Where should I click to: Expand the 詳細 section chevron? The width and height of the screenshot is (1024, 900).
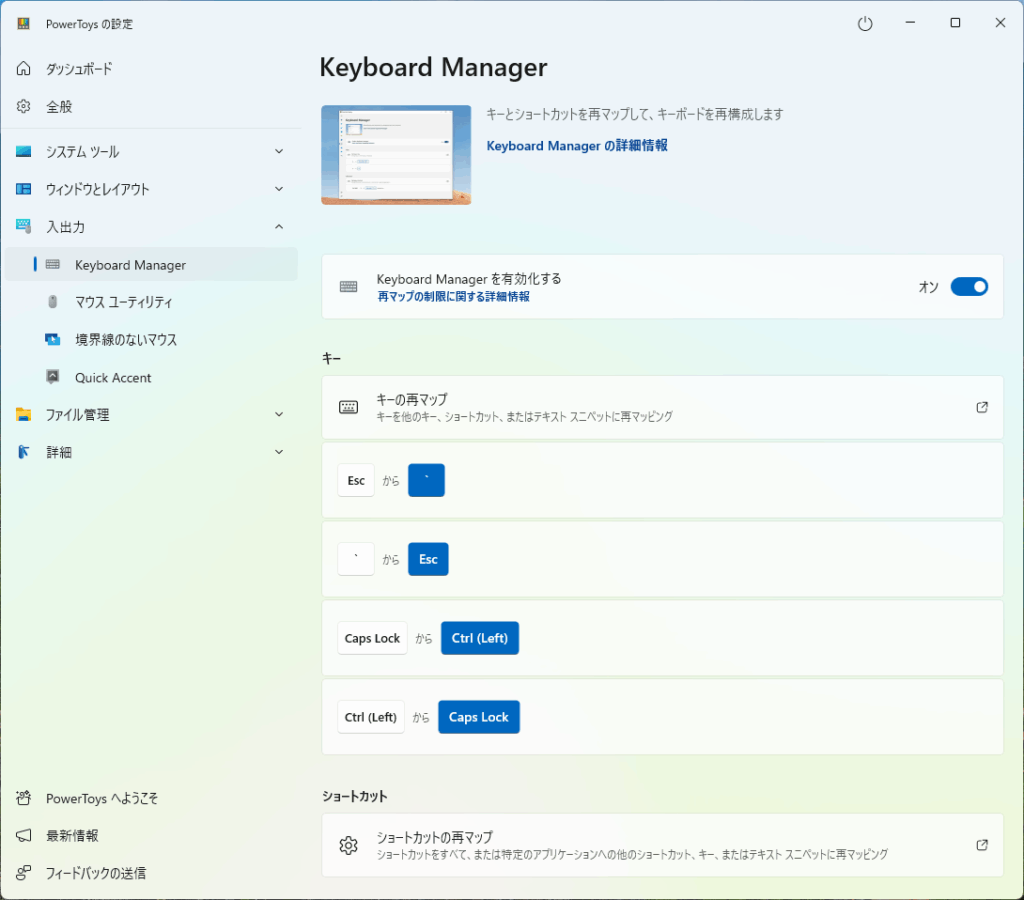[279, 452]
